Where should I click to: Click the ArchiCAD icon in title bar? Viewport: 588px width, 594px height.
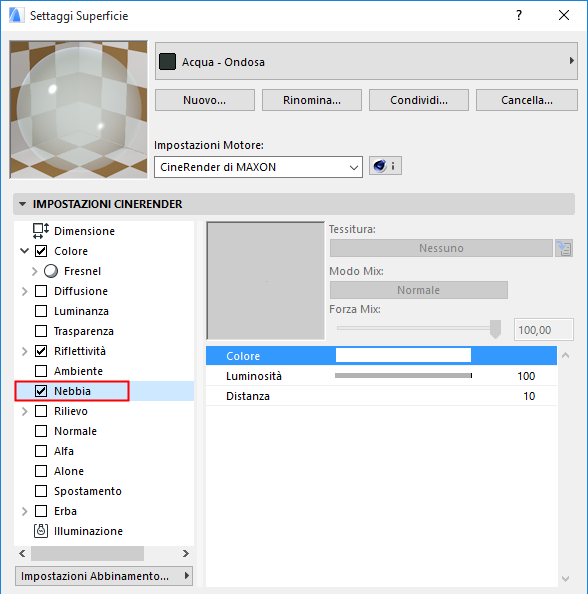point(16,16)
